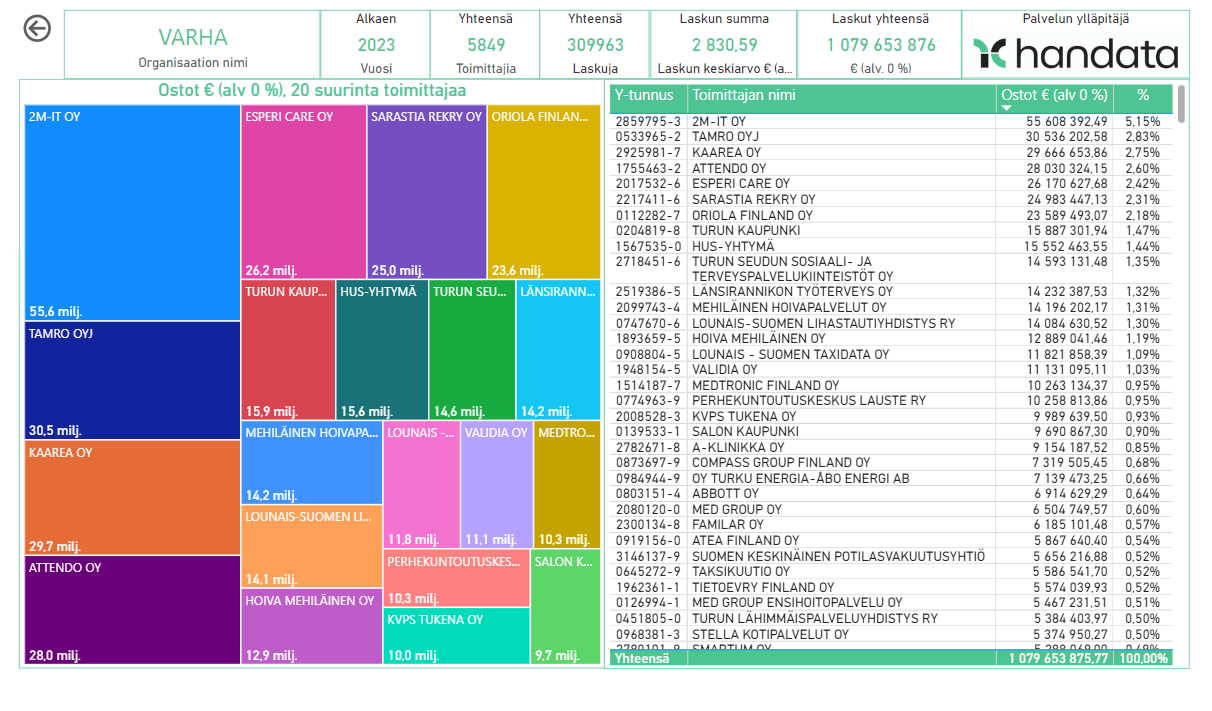Viewport: 1212px width, 711px height.
Task: Select the ABBOTT OY table row
Action: click(891, 494)
